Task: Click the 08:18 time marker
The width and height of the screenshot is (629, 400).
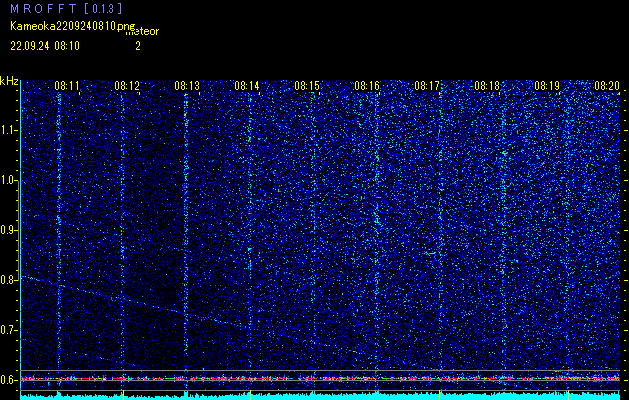Action: tap(487, 85)
